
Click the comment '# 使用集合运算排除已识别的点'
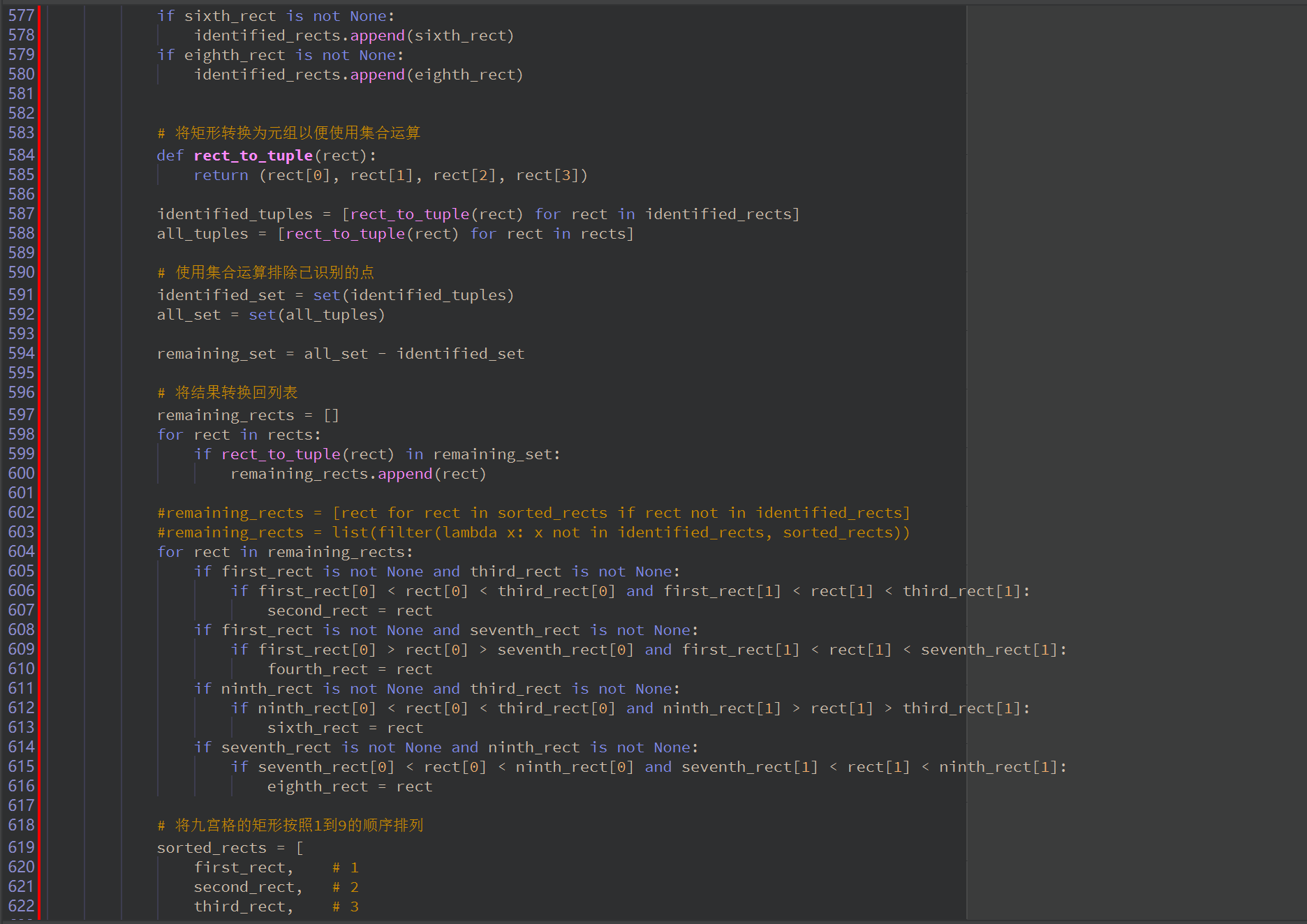tap(265, 273)
